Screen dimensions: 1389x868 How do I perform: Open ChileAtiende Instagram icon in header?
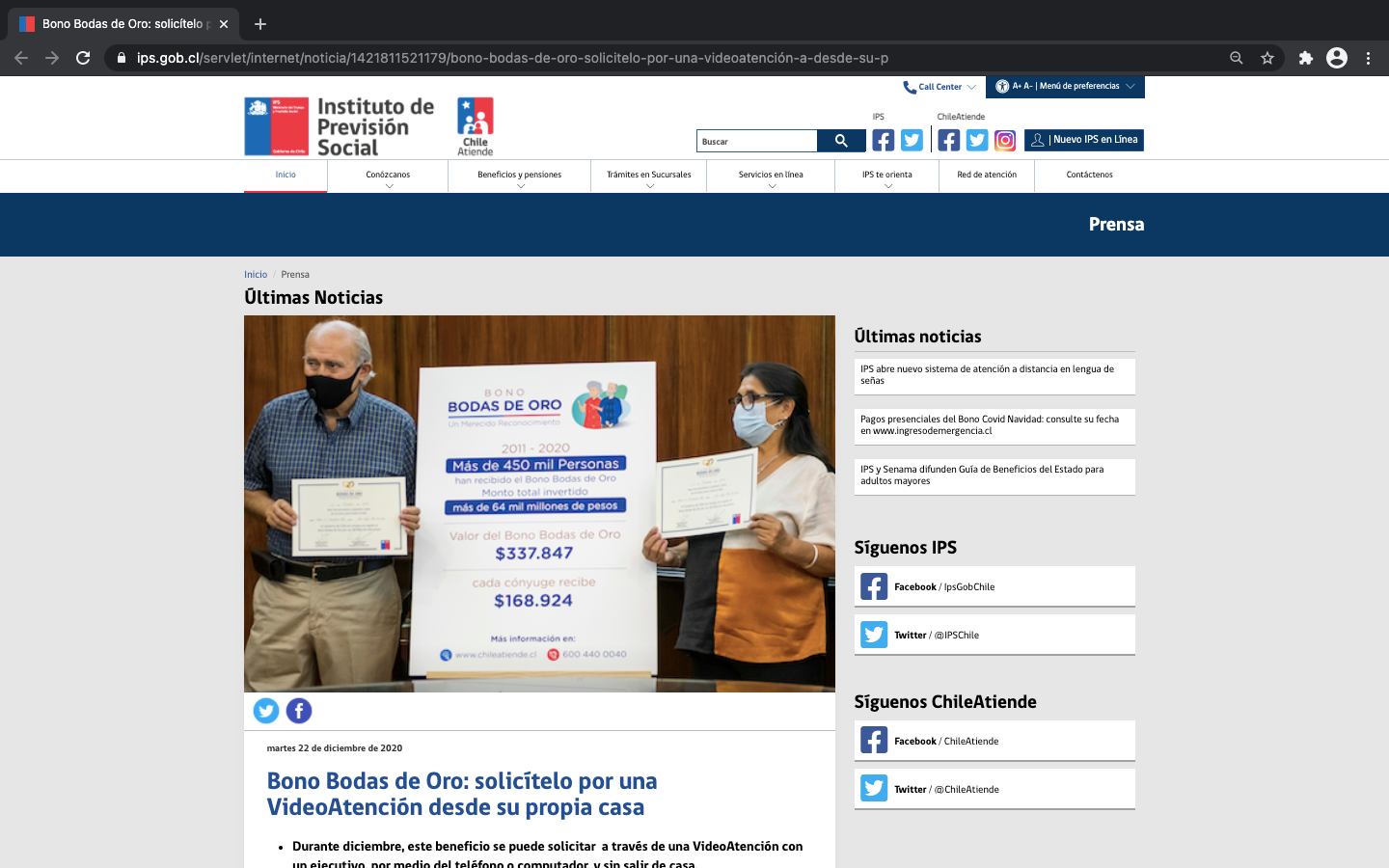coord(1005,141)
